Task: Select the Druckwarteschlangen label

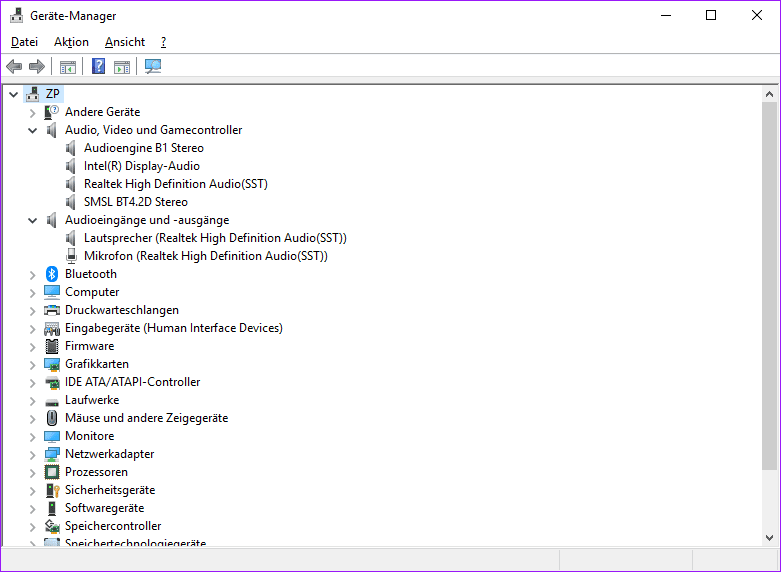Action: (122, 310)
